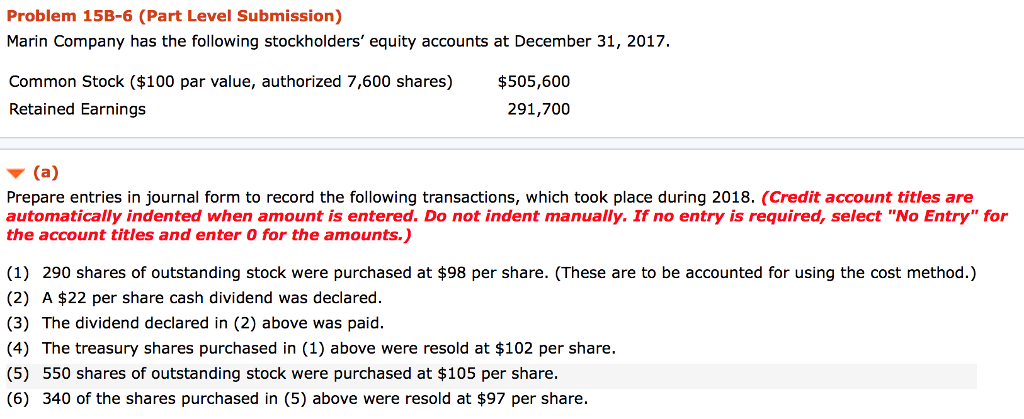Select the Retained Earnings row label
The image size is (1024, 419).
click(77, 109)
